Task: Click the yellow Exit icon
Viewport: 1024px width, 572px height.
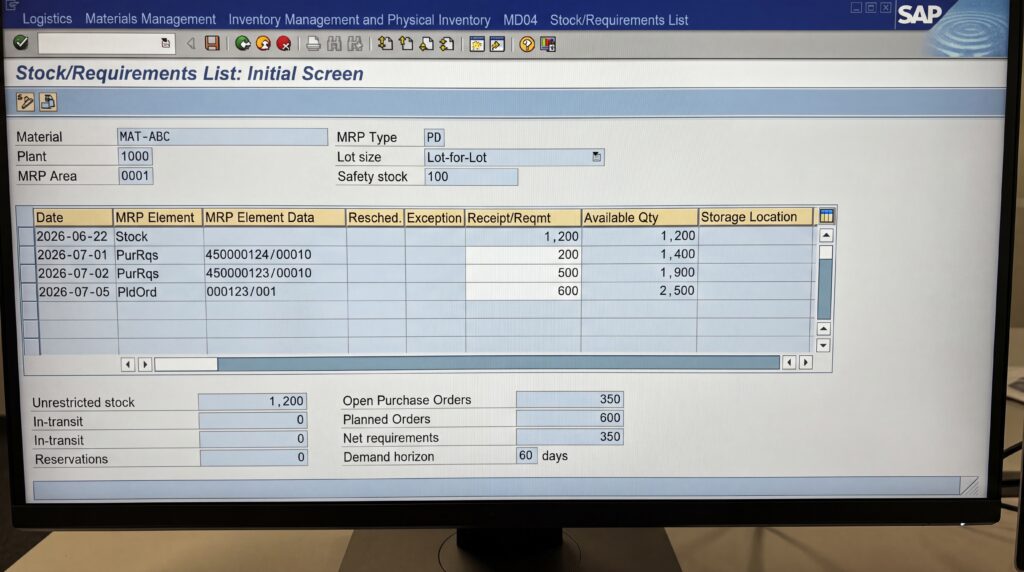Action: pyautogui.click(x=263, y=44)
